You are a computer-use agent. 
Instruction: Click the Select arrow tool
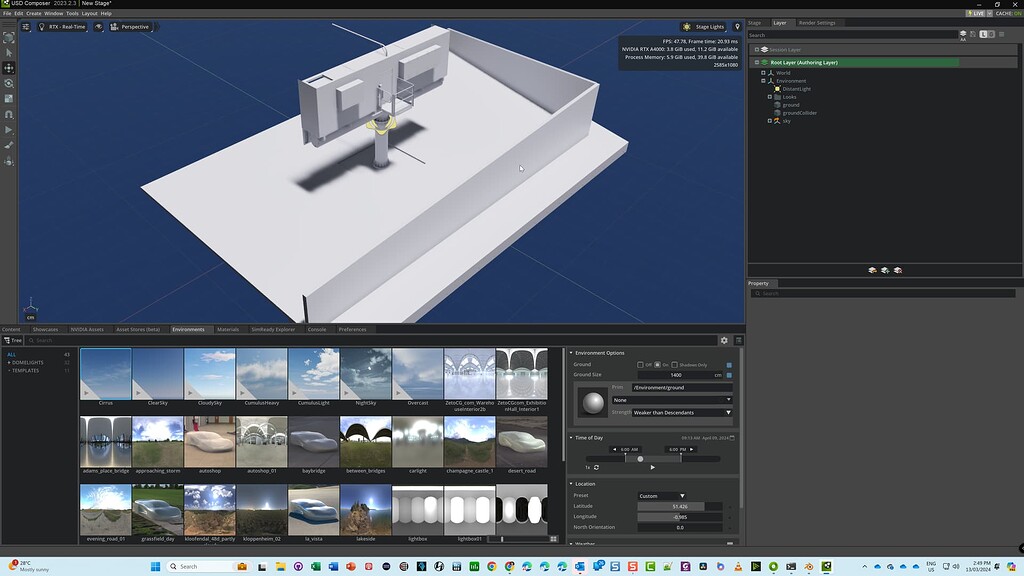click(x=9, y=52)
